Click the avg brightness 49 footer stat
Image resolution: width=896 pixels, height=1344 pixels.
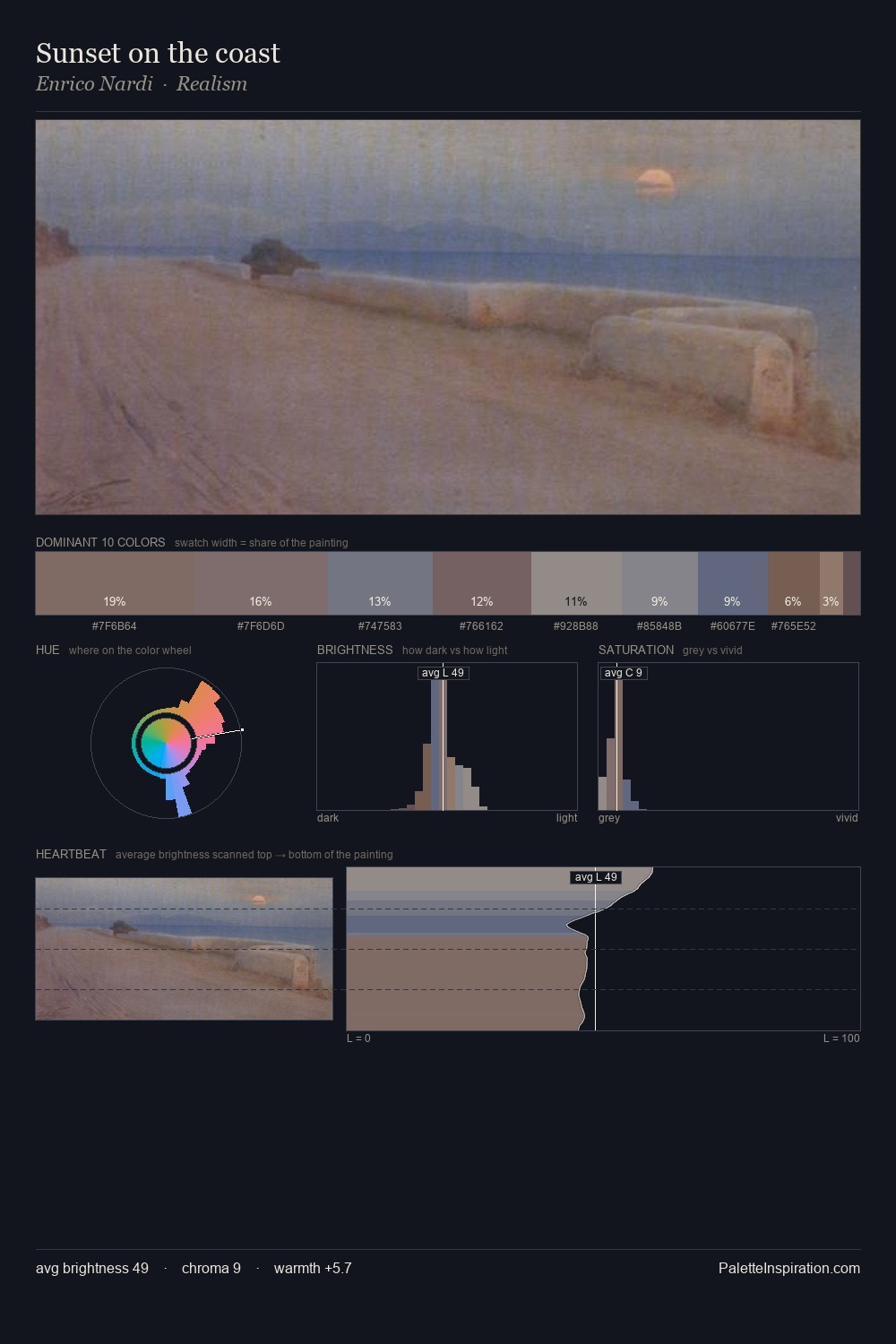pos(92,1268)
